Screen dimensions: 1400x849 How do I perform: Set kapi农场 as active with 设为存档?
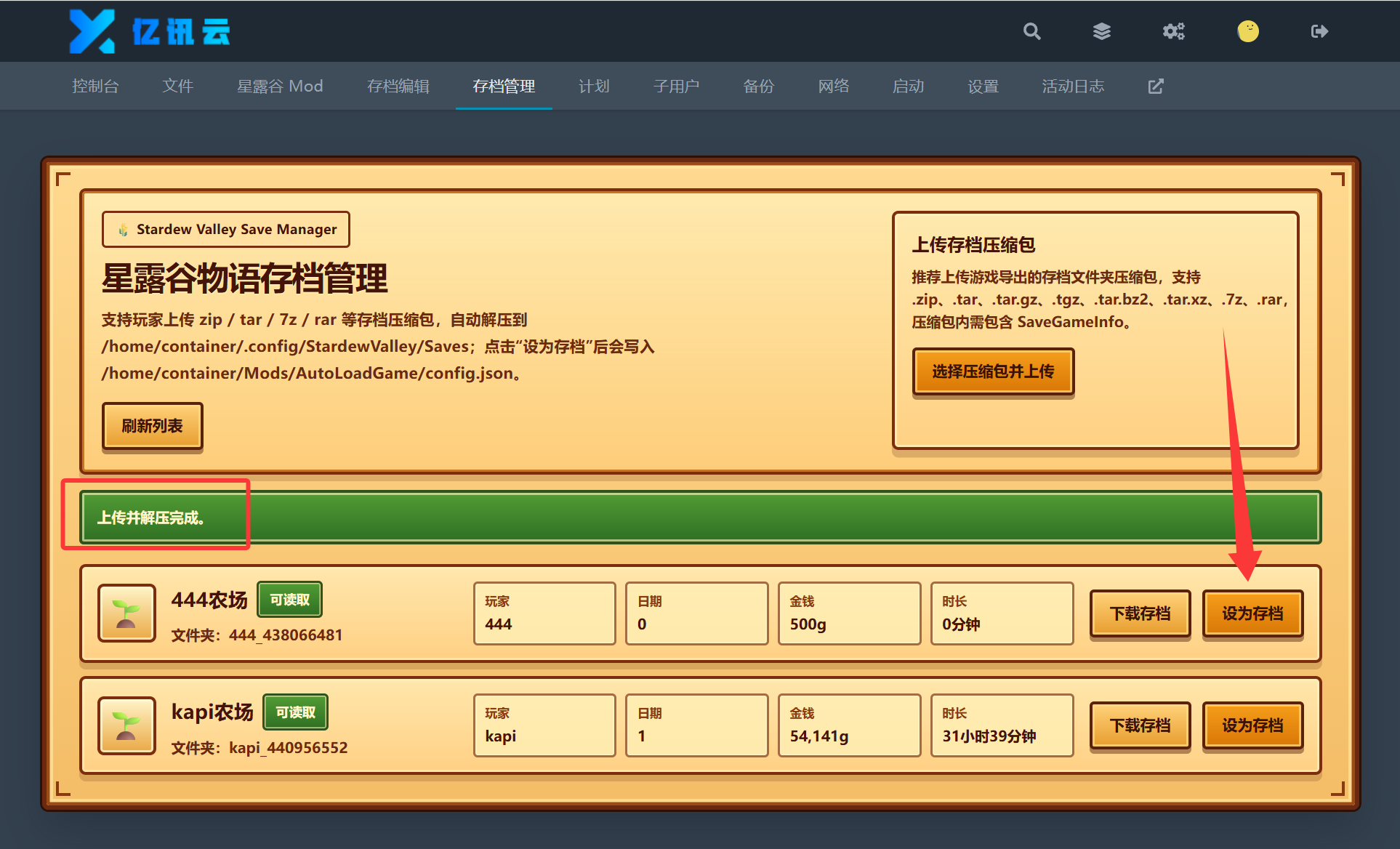(1252, 725)
